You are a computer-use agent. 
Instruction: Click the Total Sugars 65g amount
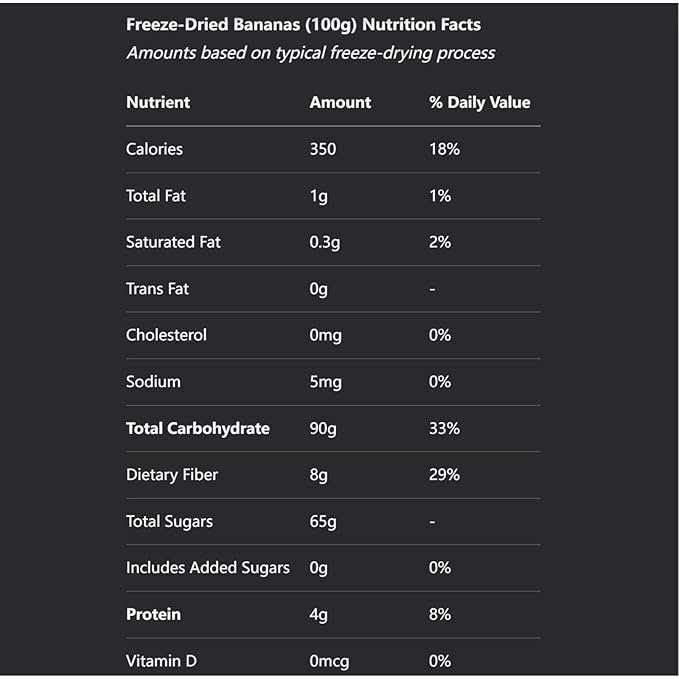tap(323, 521)
